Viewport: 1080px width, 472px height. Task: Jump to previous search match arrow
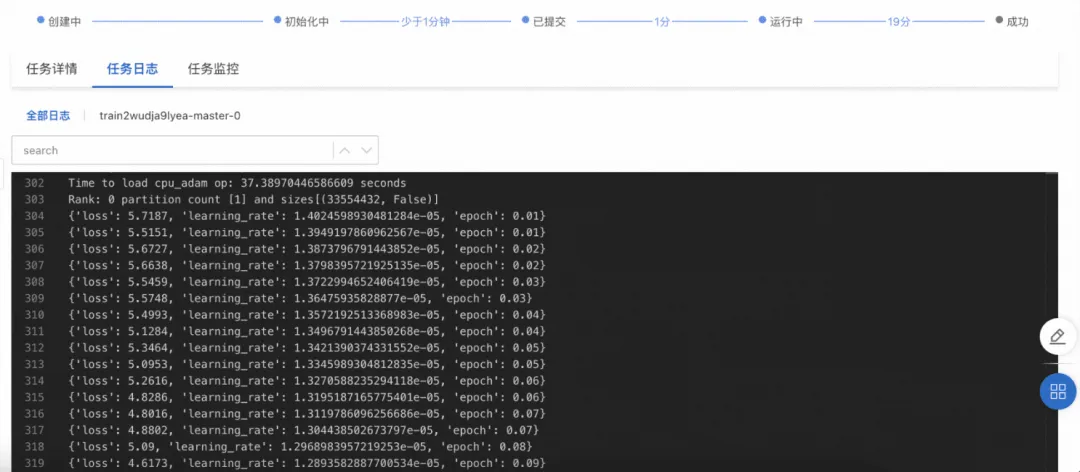click(345, 150)
